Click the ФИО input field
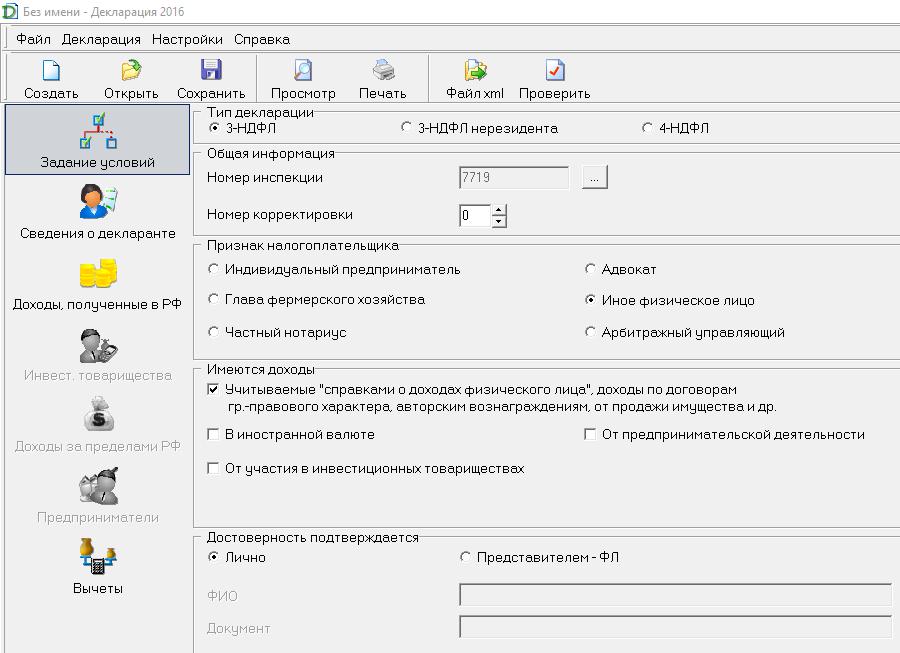Image resolution: width=900 pixels, height=653 pixels. [x=676, y=594]
